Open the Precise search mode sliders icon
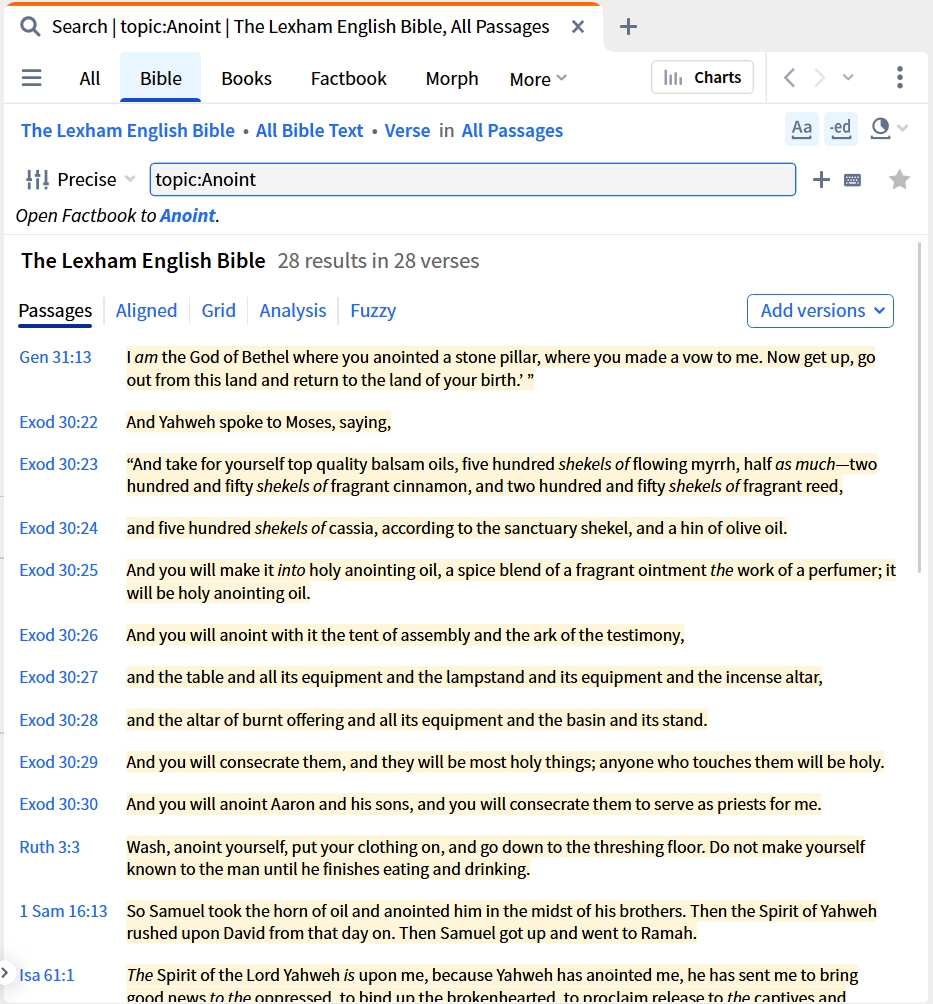 (x=37, y=179)
